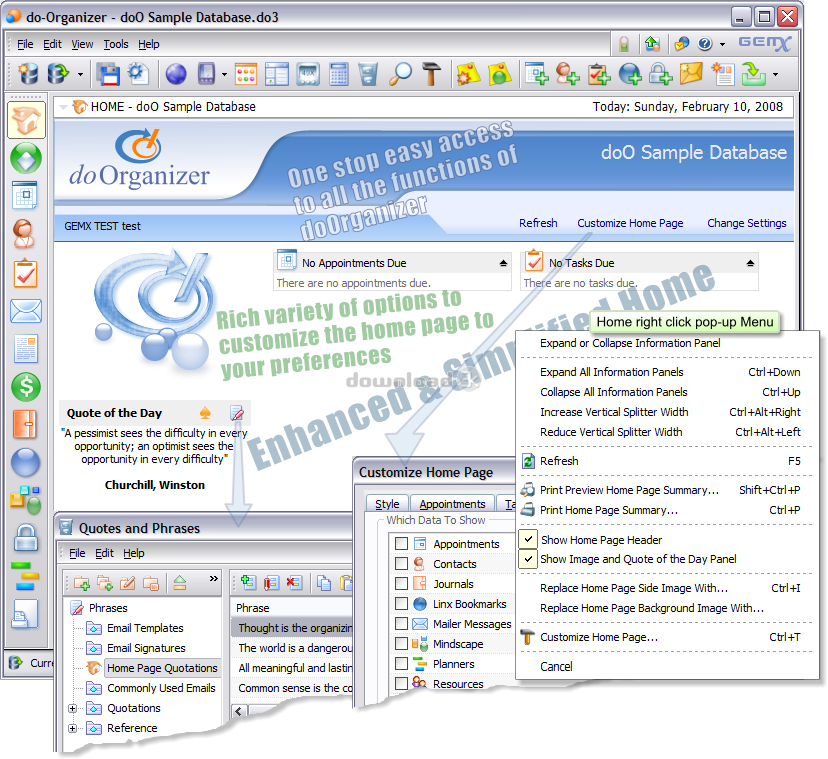Open the Mailer envelope sidebar icon
Viewport: 828px width, 759px height.
click(x=25, y=311)
